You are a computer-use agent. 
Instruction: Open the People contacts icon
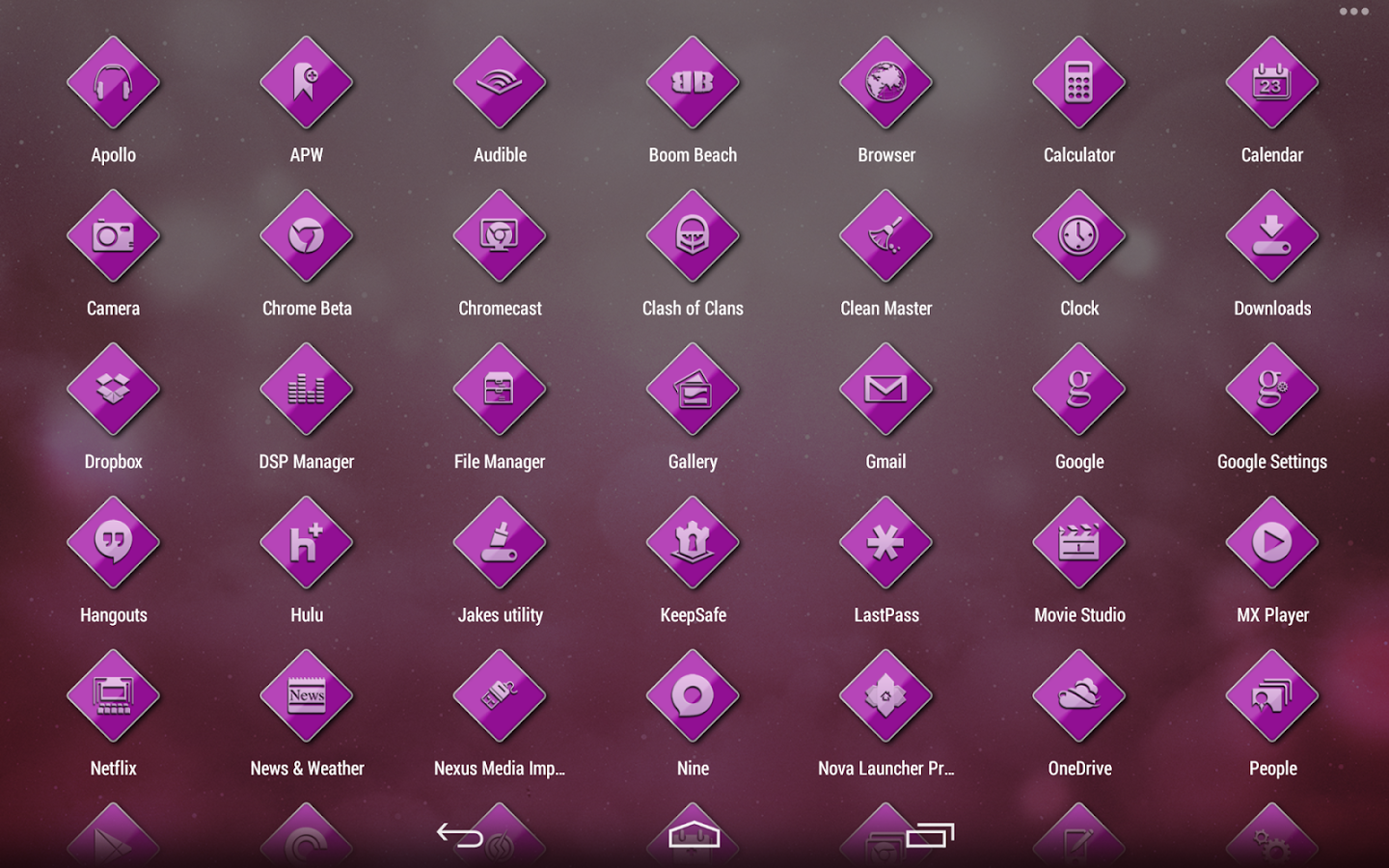tap(1272, 696)
